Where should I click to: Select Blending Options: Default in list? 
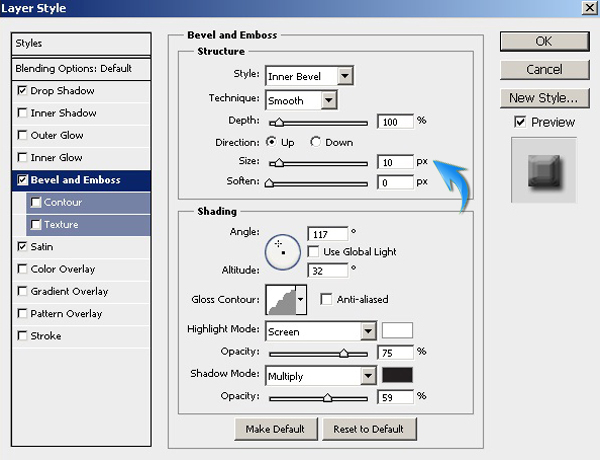73,69
